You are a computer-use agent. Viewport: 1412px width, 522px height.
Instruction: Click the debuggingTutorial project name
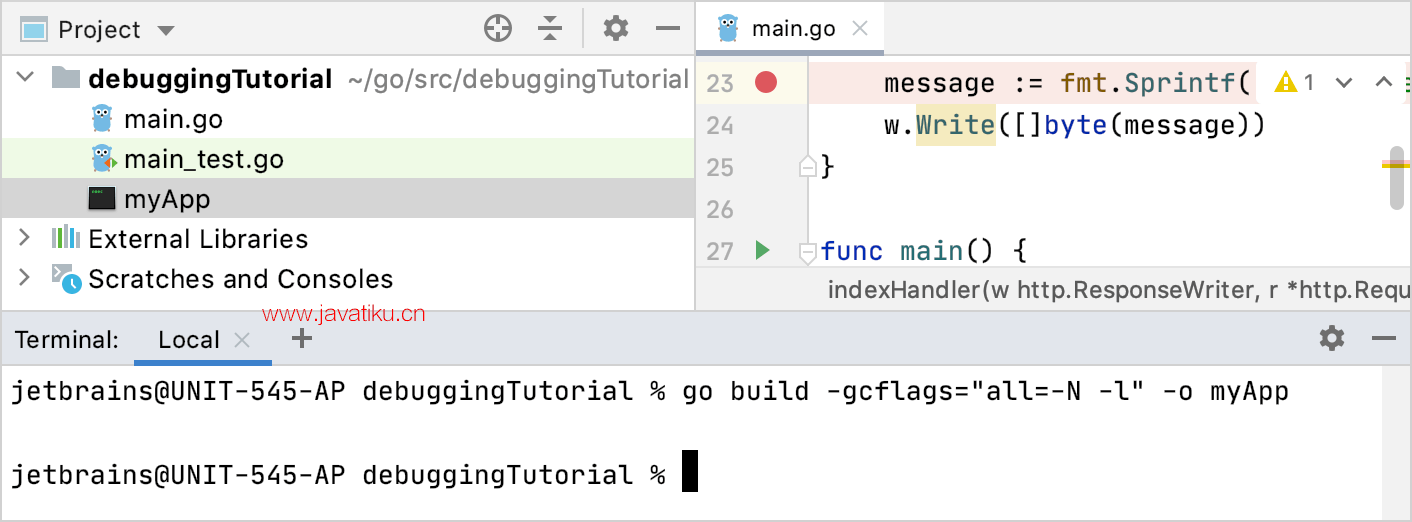click(210, 79)
